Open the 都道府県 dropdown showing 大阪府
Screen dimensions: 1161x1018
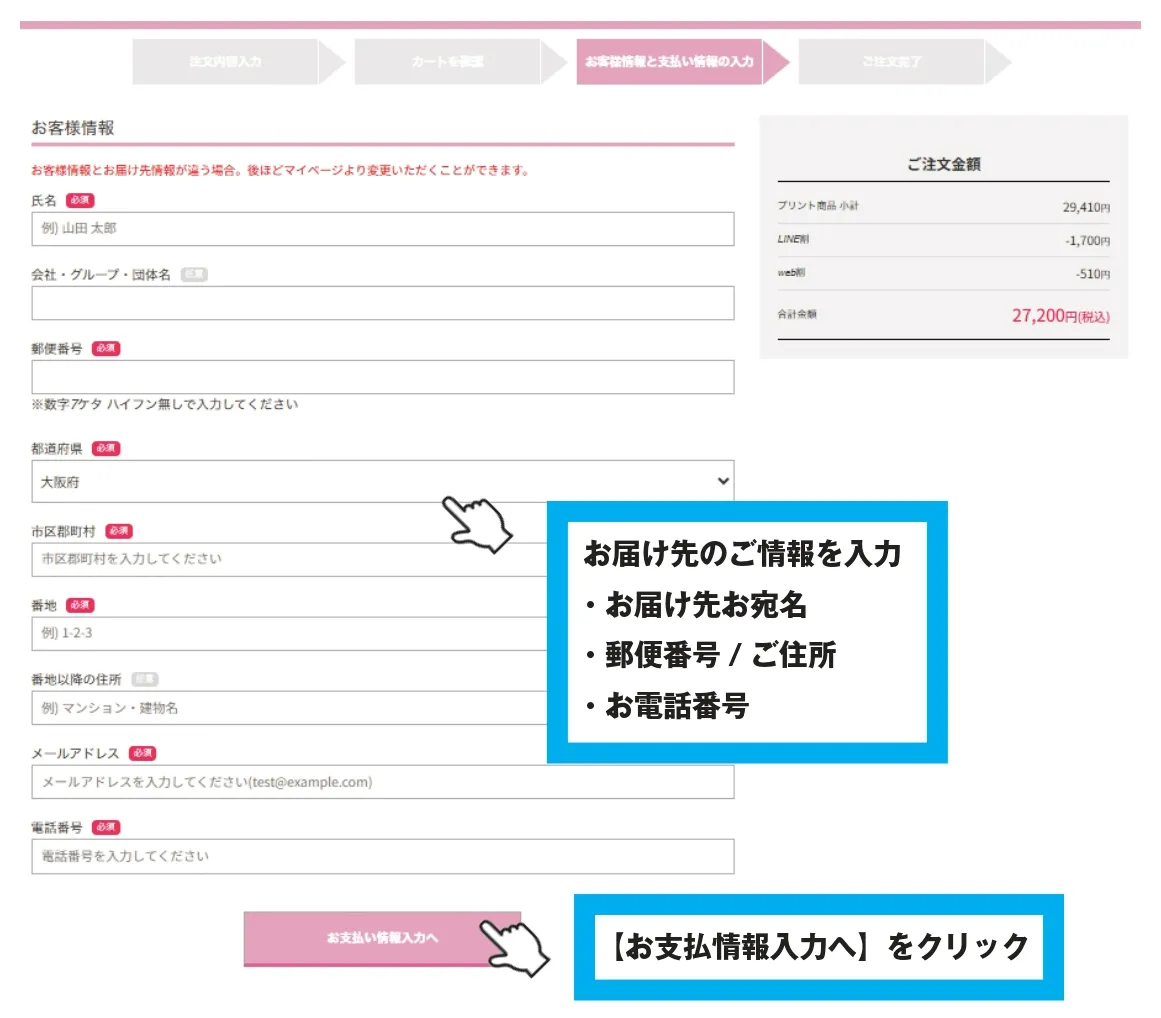[382, 481]
